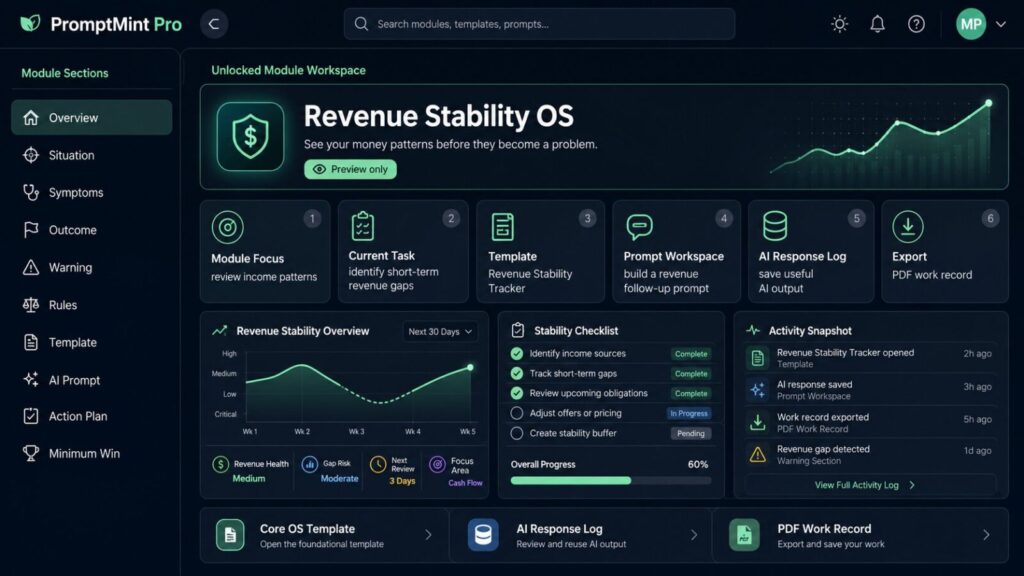This screenshot has height=576, width=1024.
Task: Click the Preview only button
Action: [x=350, y=169]
